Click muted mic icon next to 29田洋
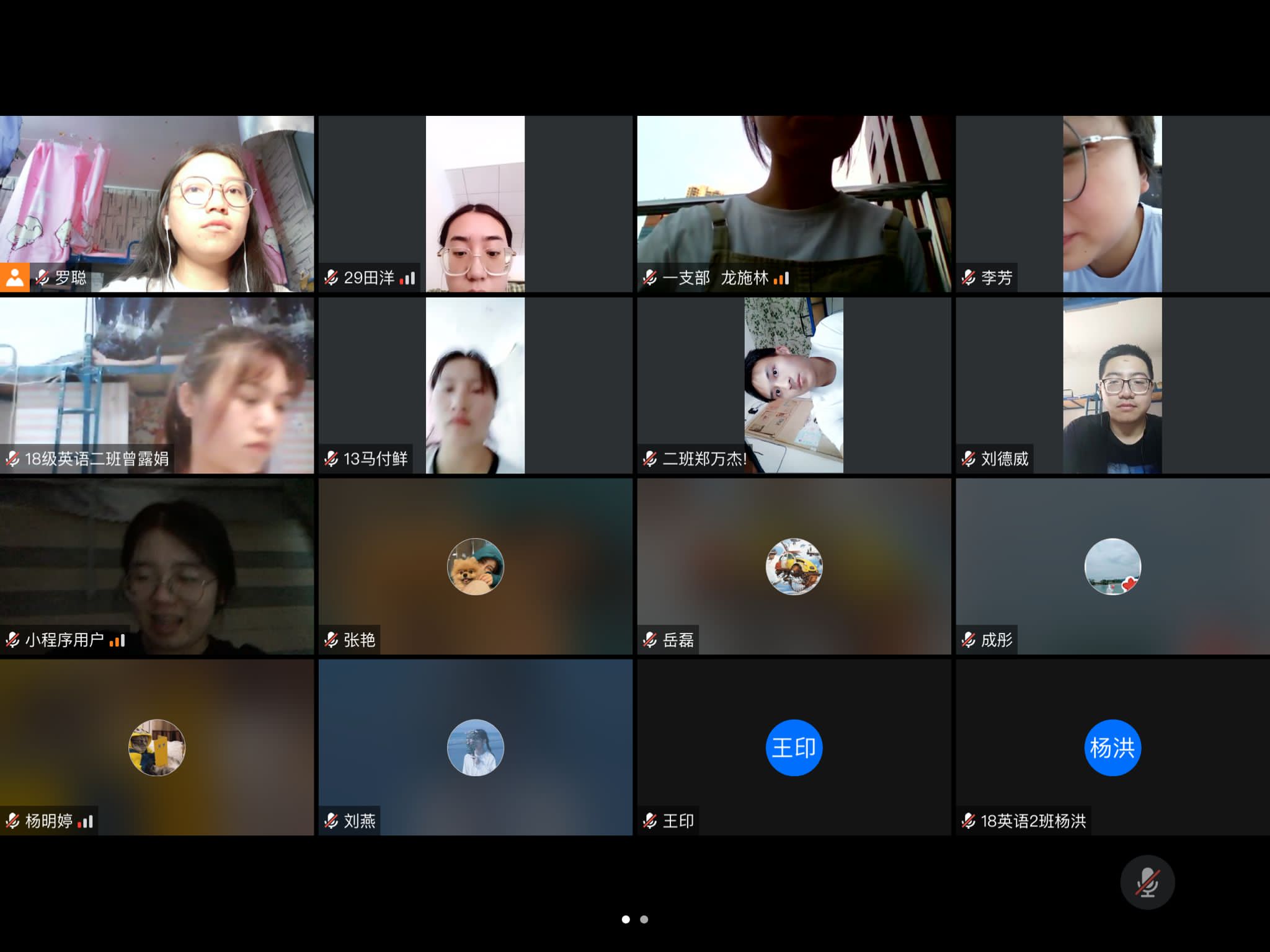1270x952 pixels. [331, 277]
